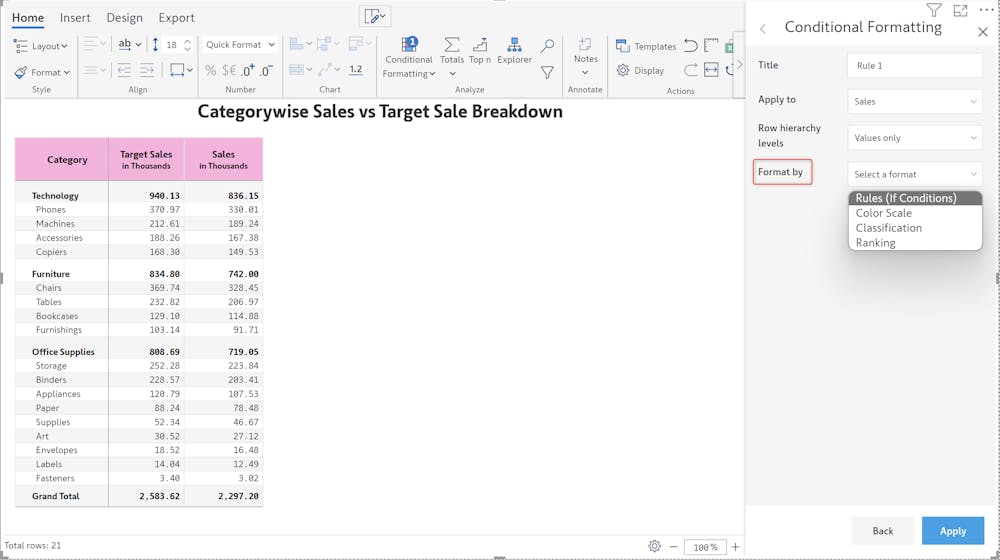Switch to the Export tab

pyautogui.click(x=177, y=18)
